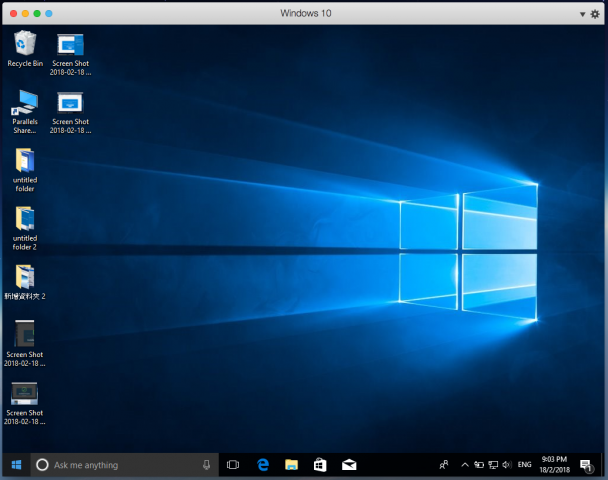Select the 新增資料夾 2 folder icon
The image size is (608, 480).
coord(25,282)
